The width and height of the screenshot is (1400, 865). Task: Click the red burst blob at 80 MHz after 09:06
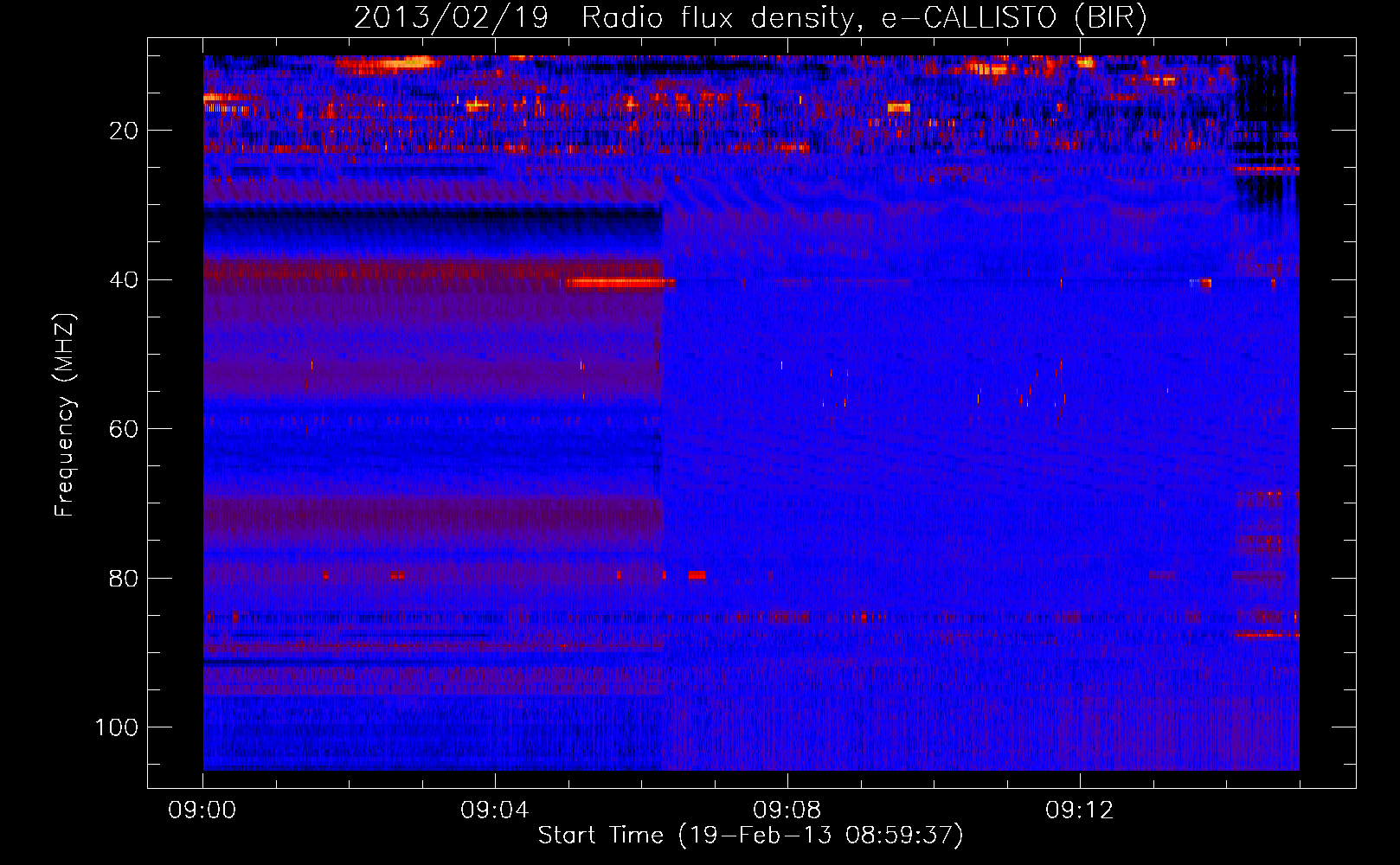697,574
